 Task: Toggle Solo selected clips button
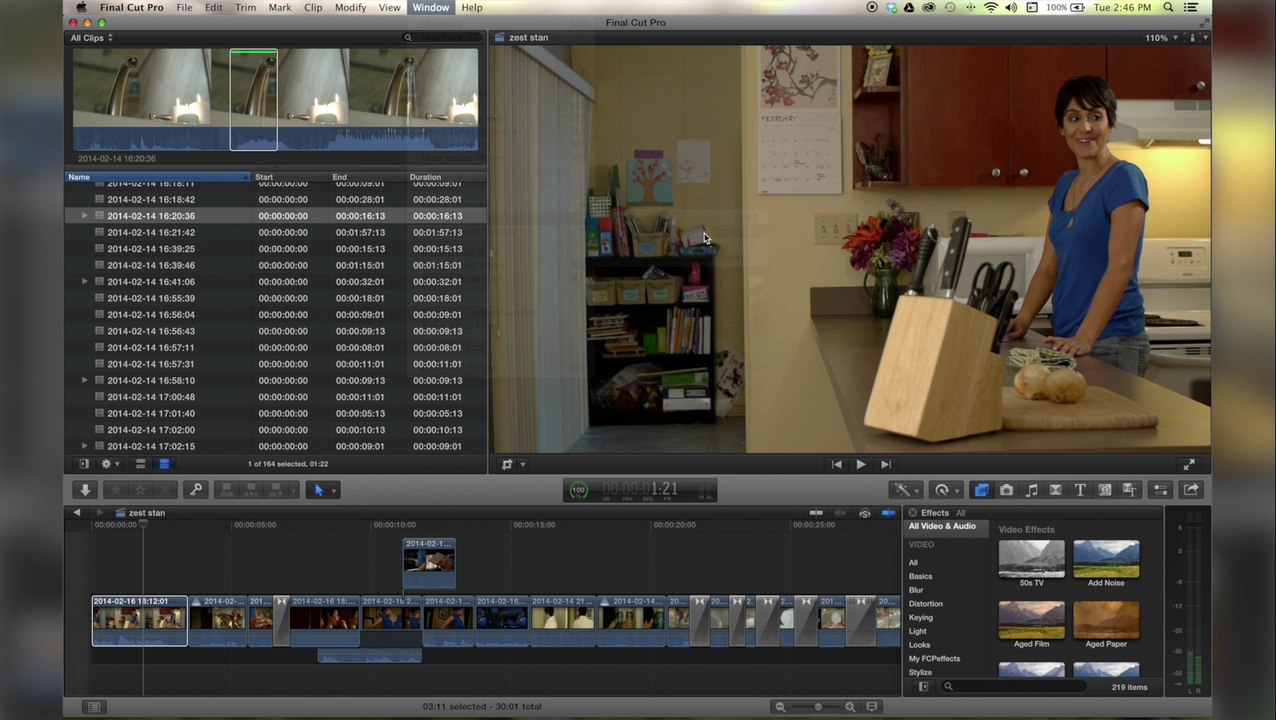pyautogui.click(x=865, y=513)
